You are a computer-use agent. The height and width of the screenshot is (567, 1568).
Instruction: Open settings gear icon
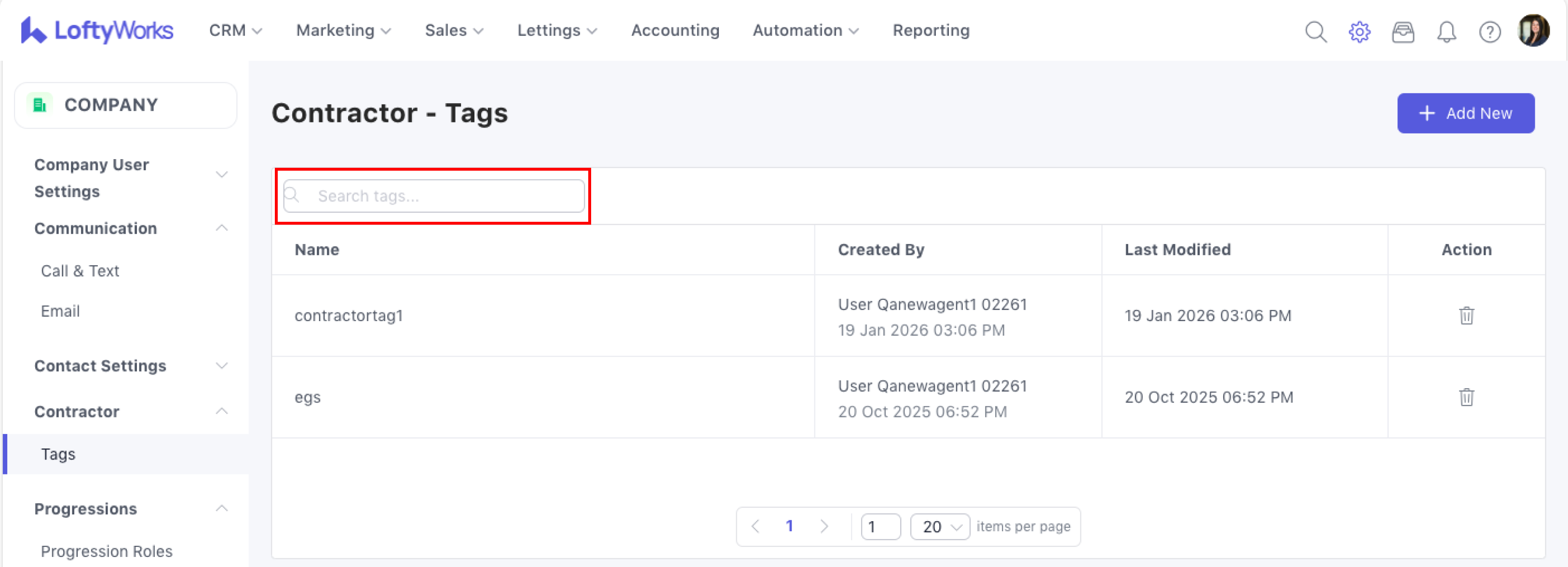pos(1359,32)
